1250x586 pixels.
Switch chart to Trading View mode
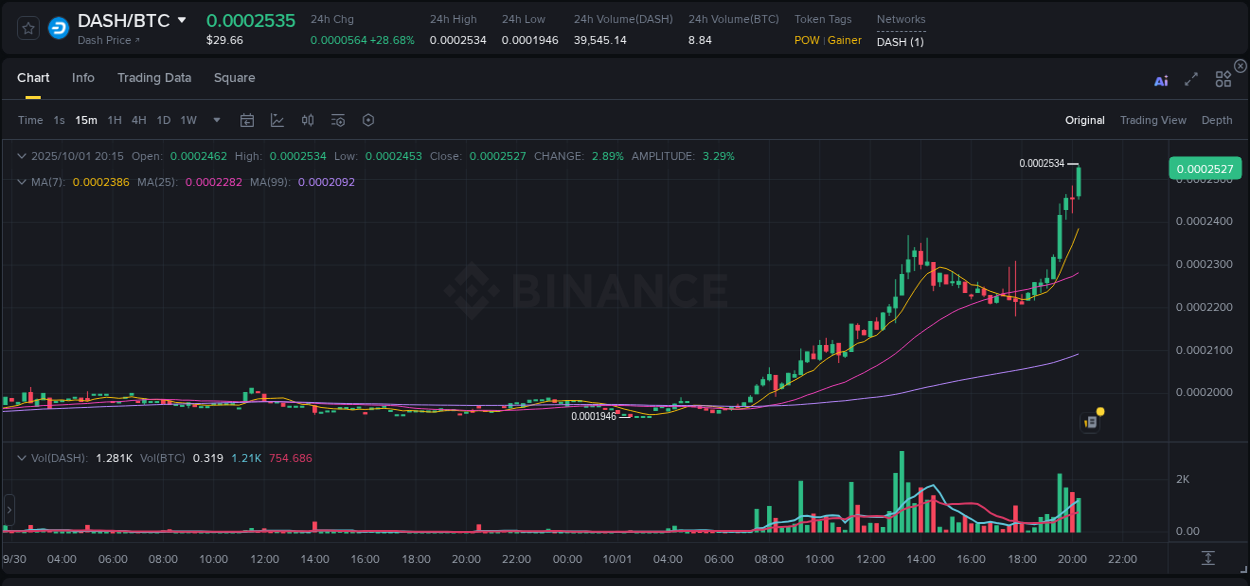(1153, 120)
